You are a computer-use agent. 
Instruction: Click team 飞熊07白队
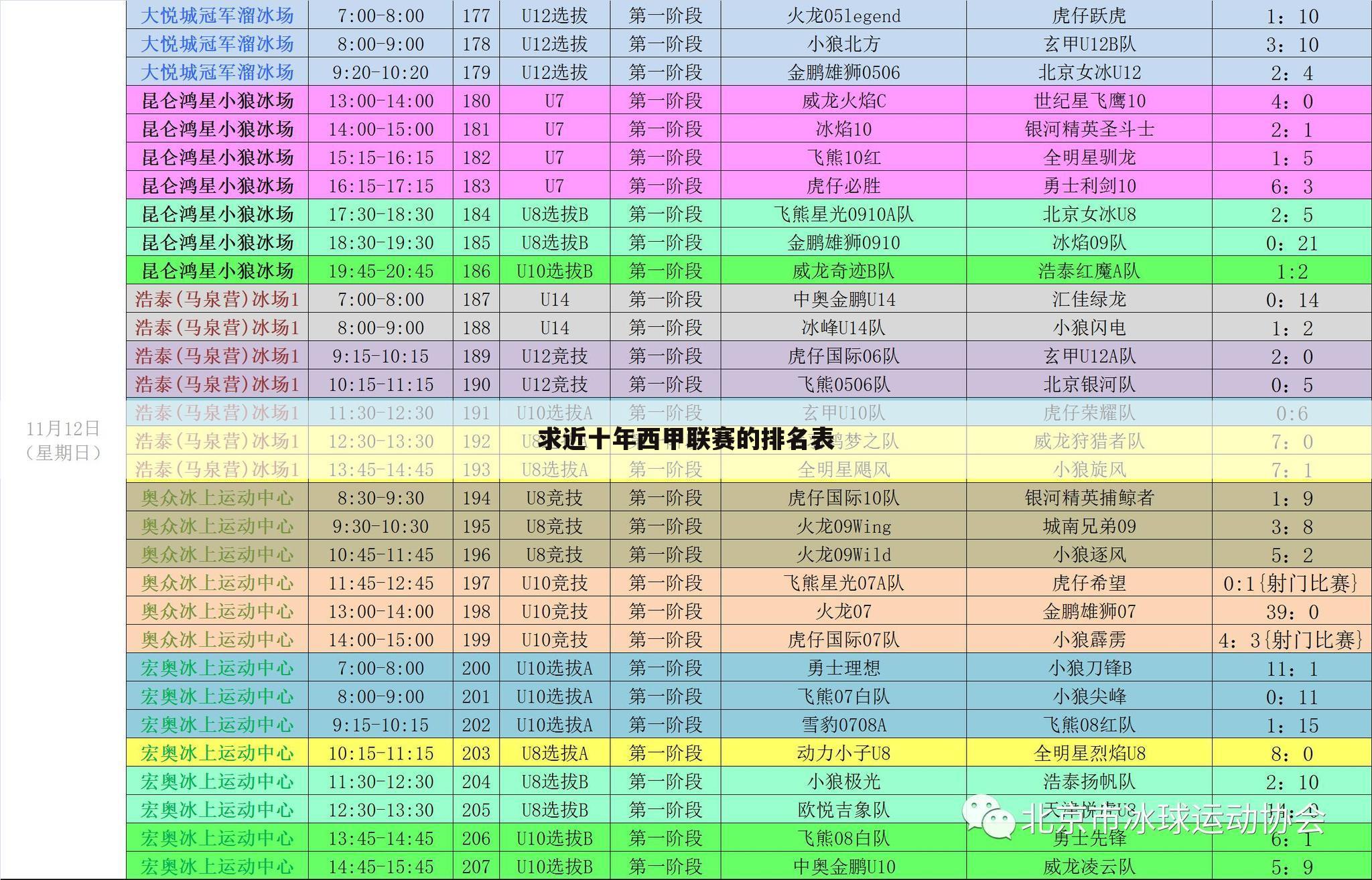pyautogui.click(x=843, y=696)
